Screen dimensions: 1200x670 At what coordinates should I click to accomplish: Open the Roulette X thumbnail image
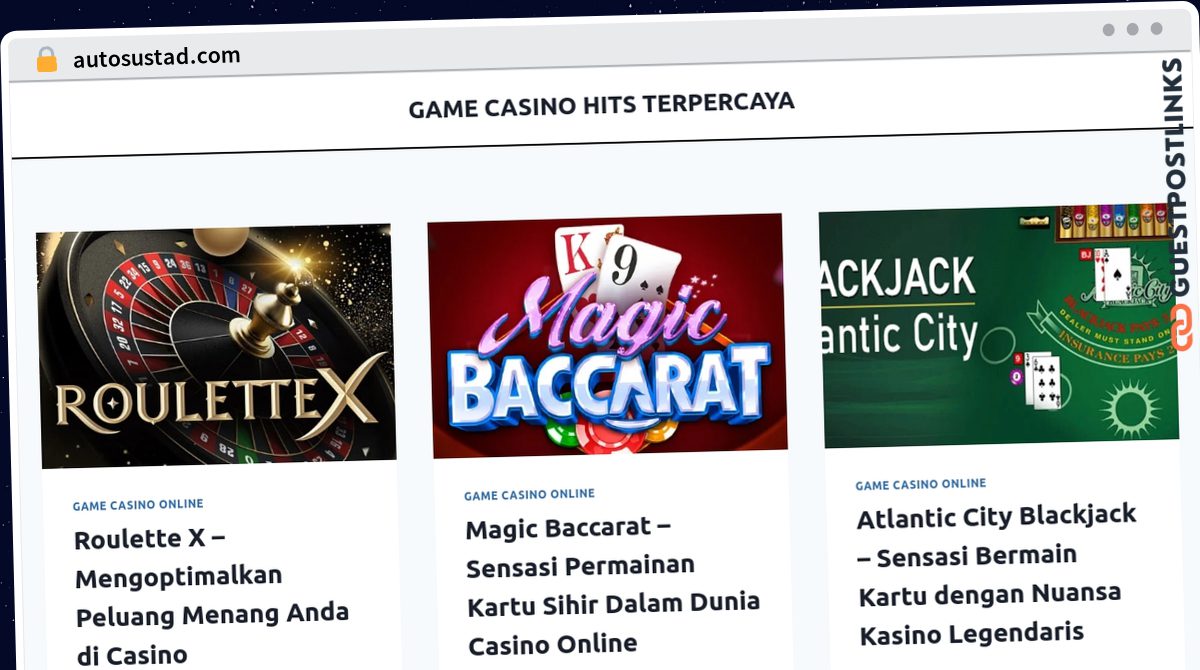(216, 346)
